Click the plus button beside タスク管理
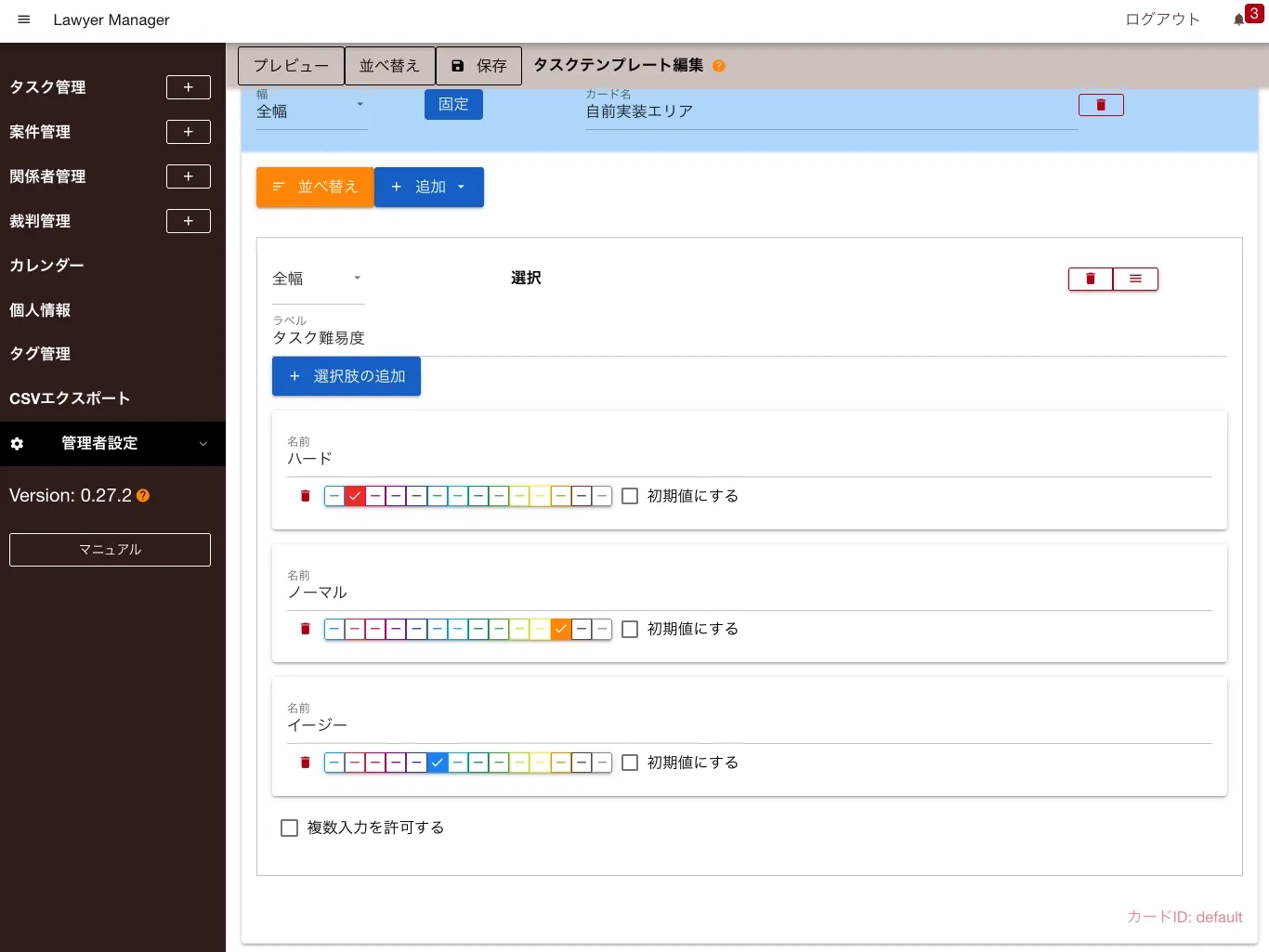This screenshot has height=952, width=1269. point(189,87)
